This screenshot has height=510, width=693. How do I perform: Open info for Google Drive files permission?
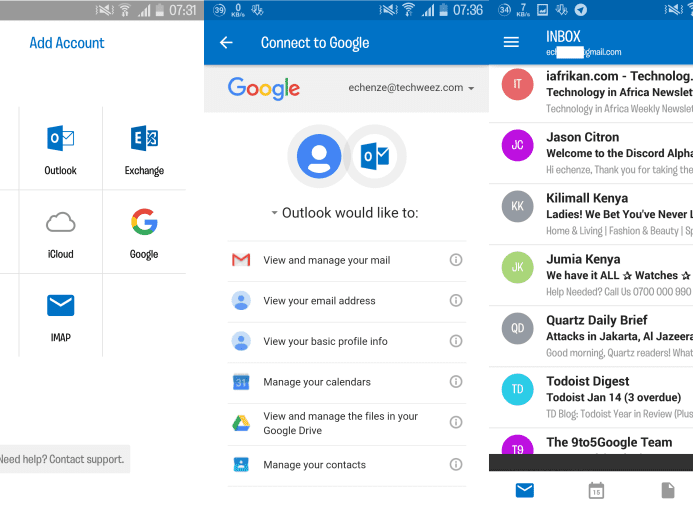tap(456, 422)
